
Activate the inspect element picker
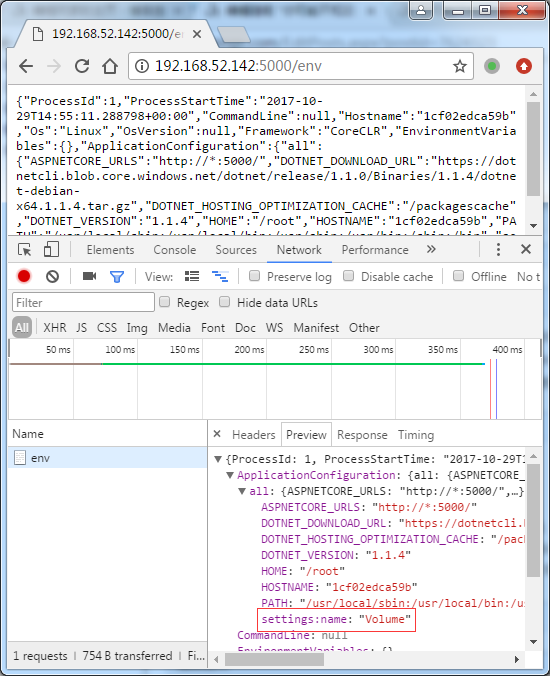[x=25, y=250]
